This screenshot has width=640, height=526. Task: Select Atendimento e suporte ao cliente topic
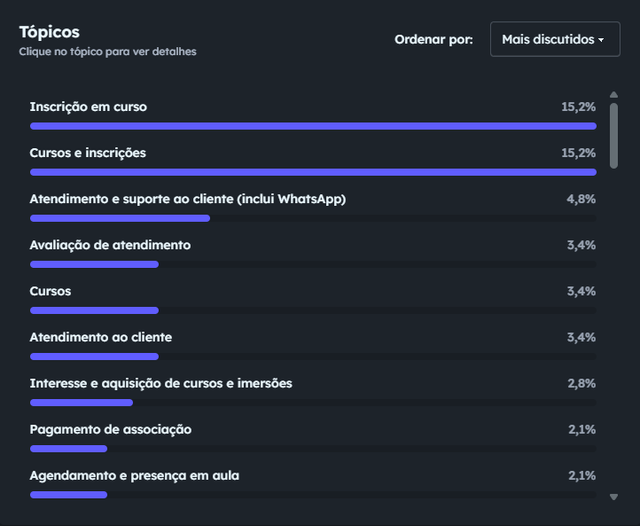[x=313, y=207]
